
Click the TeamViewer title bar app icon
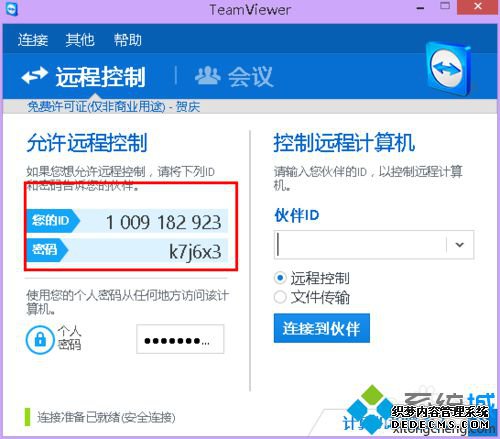12,8
